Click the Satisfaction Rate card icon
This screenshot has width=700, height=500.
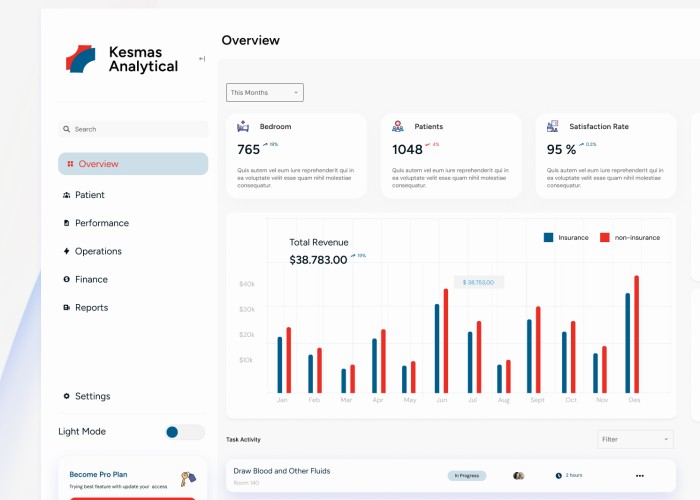point(552,127)
